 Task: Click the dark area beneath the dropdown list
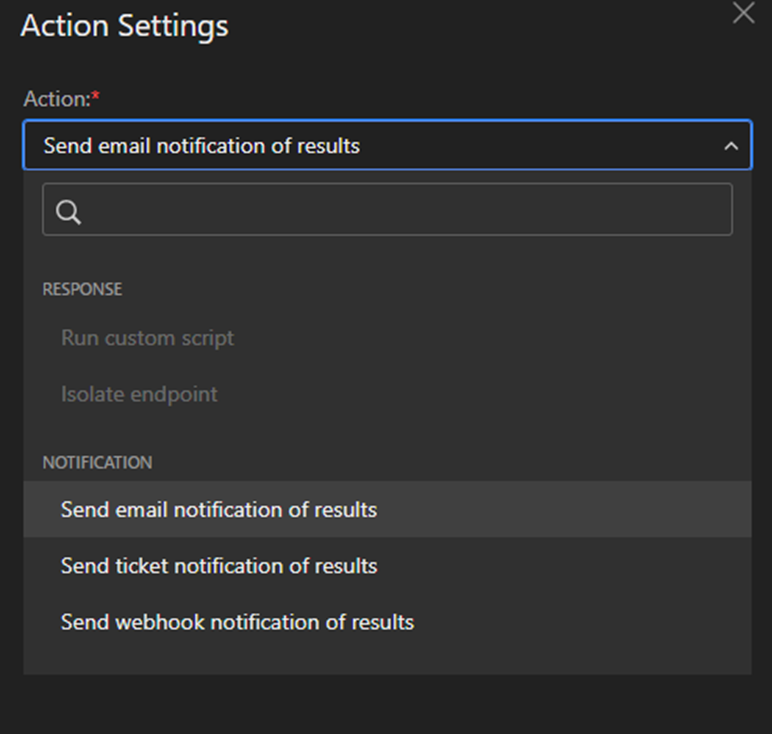pos(386,704)
